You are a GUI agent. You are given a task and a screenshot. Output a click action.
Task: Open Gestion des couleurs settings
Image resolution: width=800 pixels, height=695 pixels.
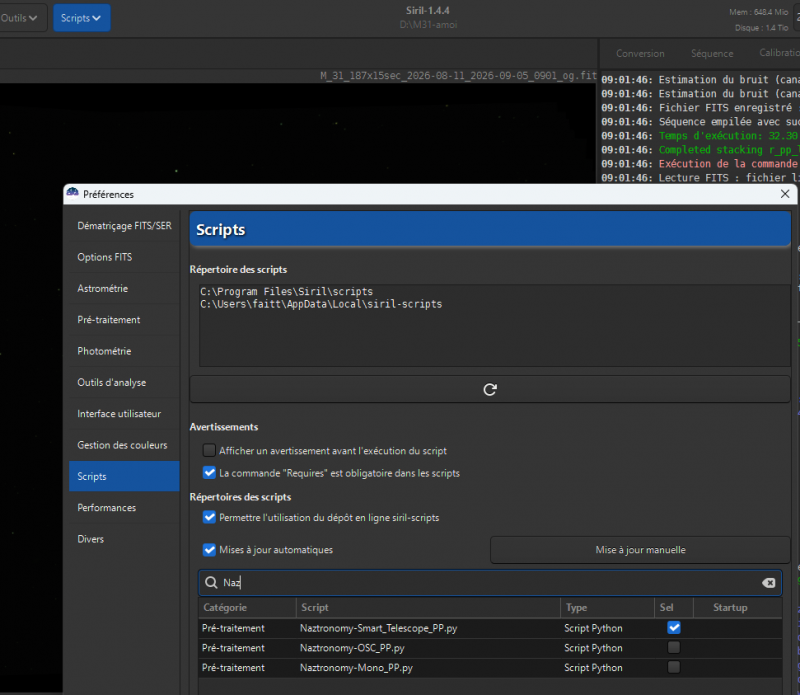[124, 445]
